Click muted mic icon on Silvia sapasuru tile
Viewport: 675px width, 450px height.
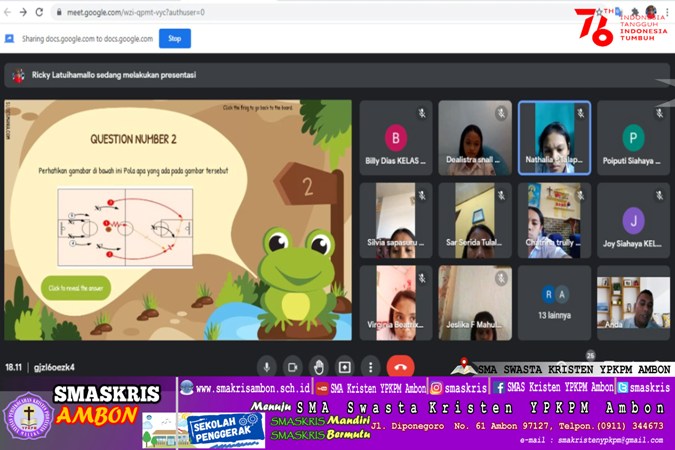point(422,196)
